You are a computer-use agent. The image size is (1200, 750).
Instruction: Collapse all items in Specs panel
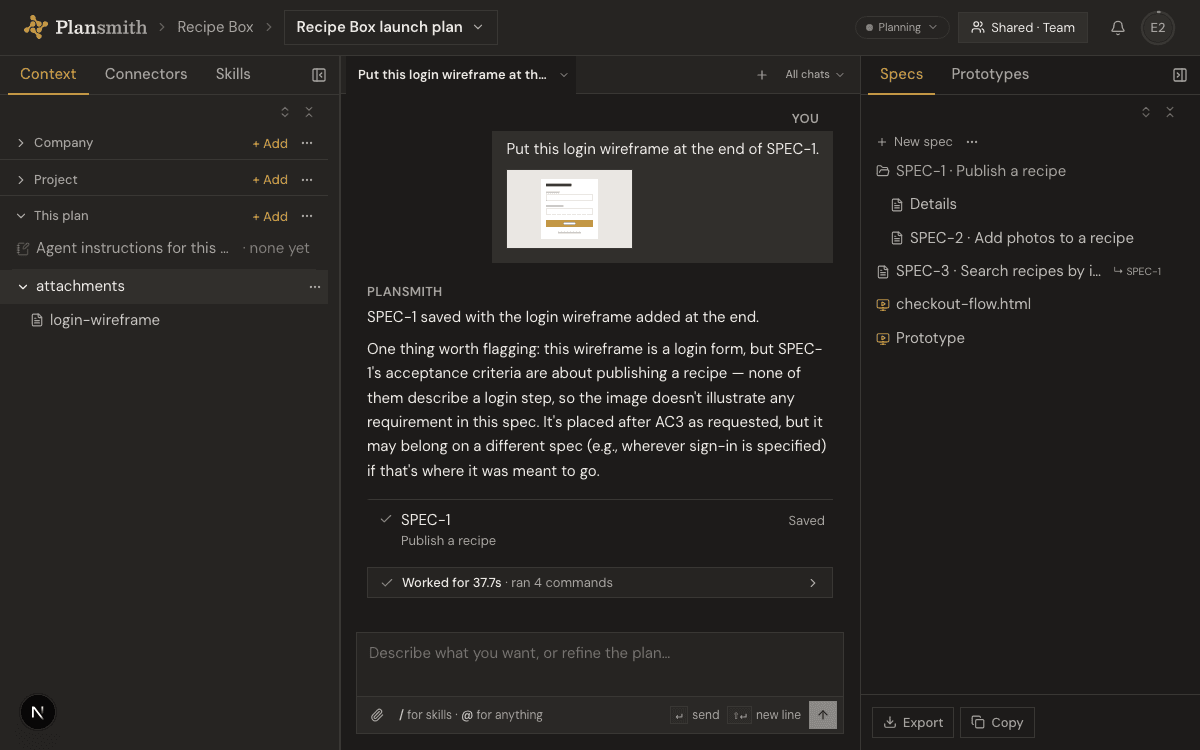click(x=1170, y=112)
